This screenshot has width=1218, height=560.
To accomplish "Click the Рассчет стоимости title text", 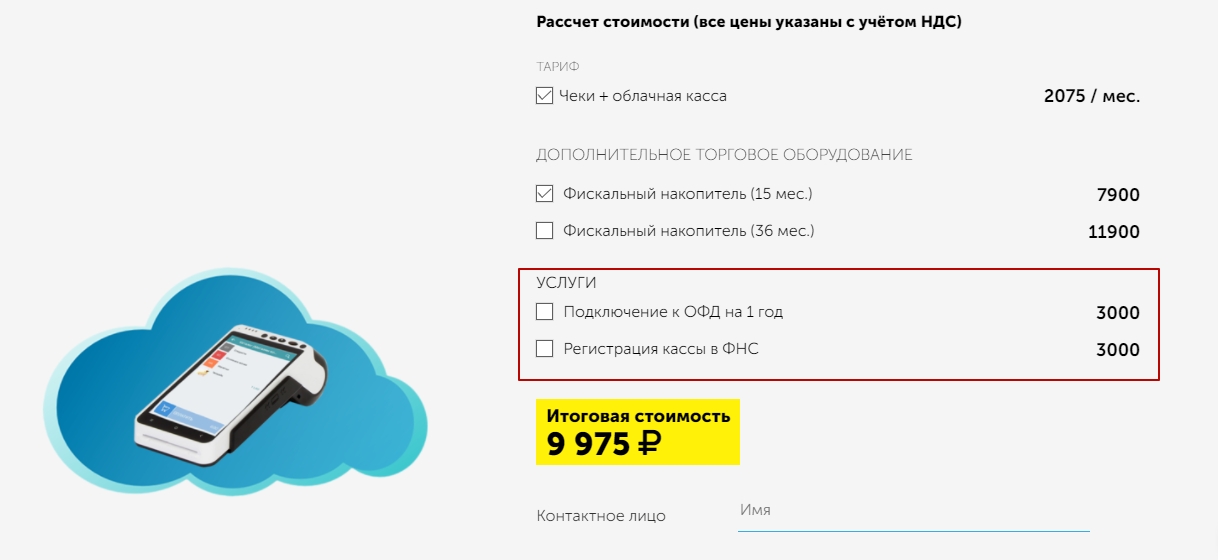I will pos(612,22).
